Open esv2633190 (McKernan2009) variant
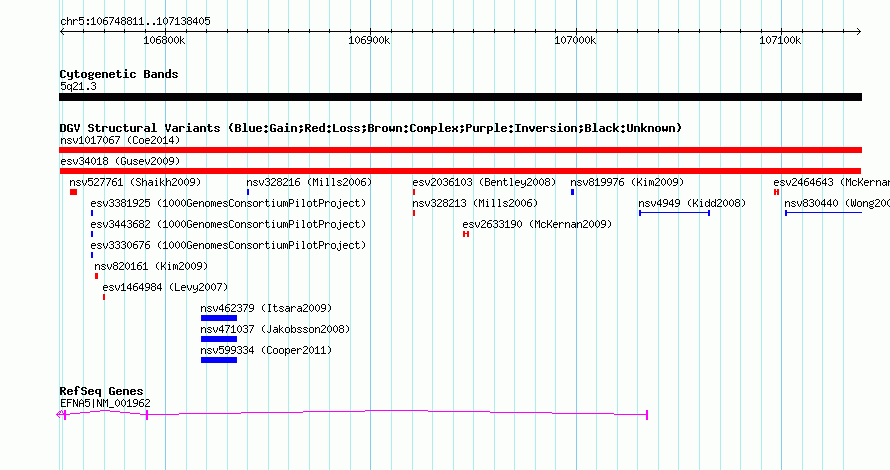The height and width of the screenshot is (470, 890). point(538,224)
